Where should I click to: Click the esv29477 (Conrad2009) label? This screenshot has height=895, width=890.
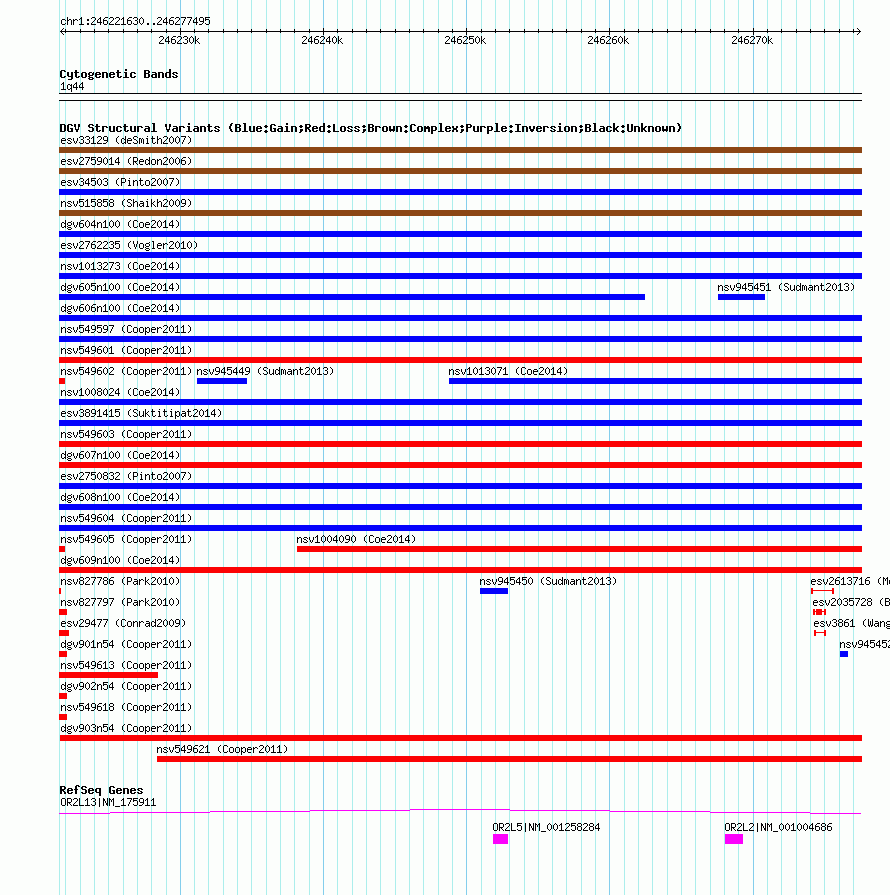coord(123,623)
